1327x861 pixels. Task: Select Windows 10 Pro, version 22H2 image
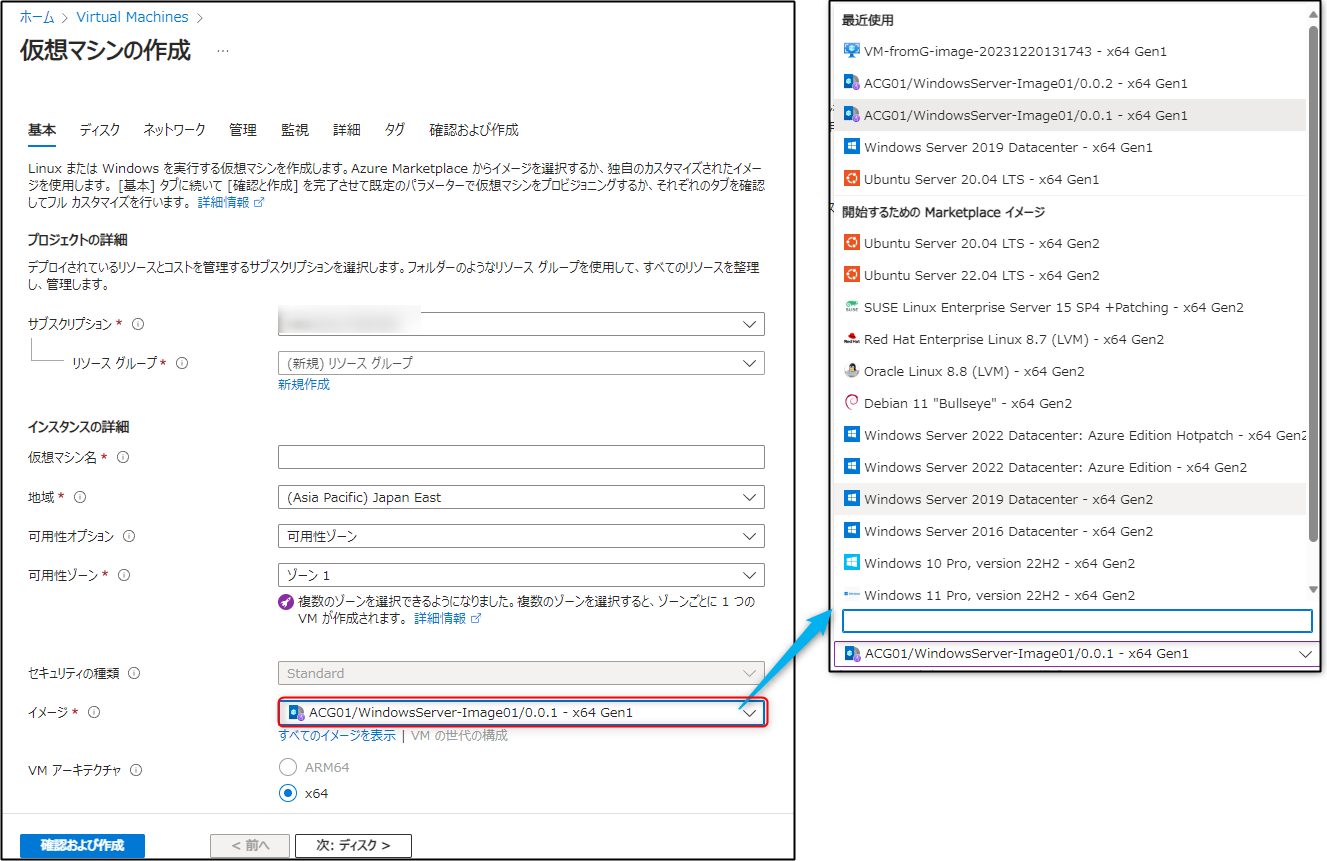point(1070,563)
